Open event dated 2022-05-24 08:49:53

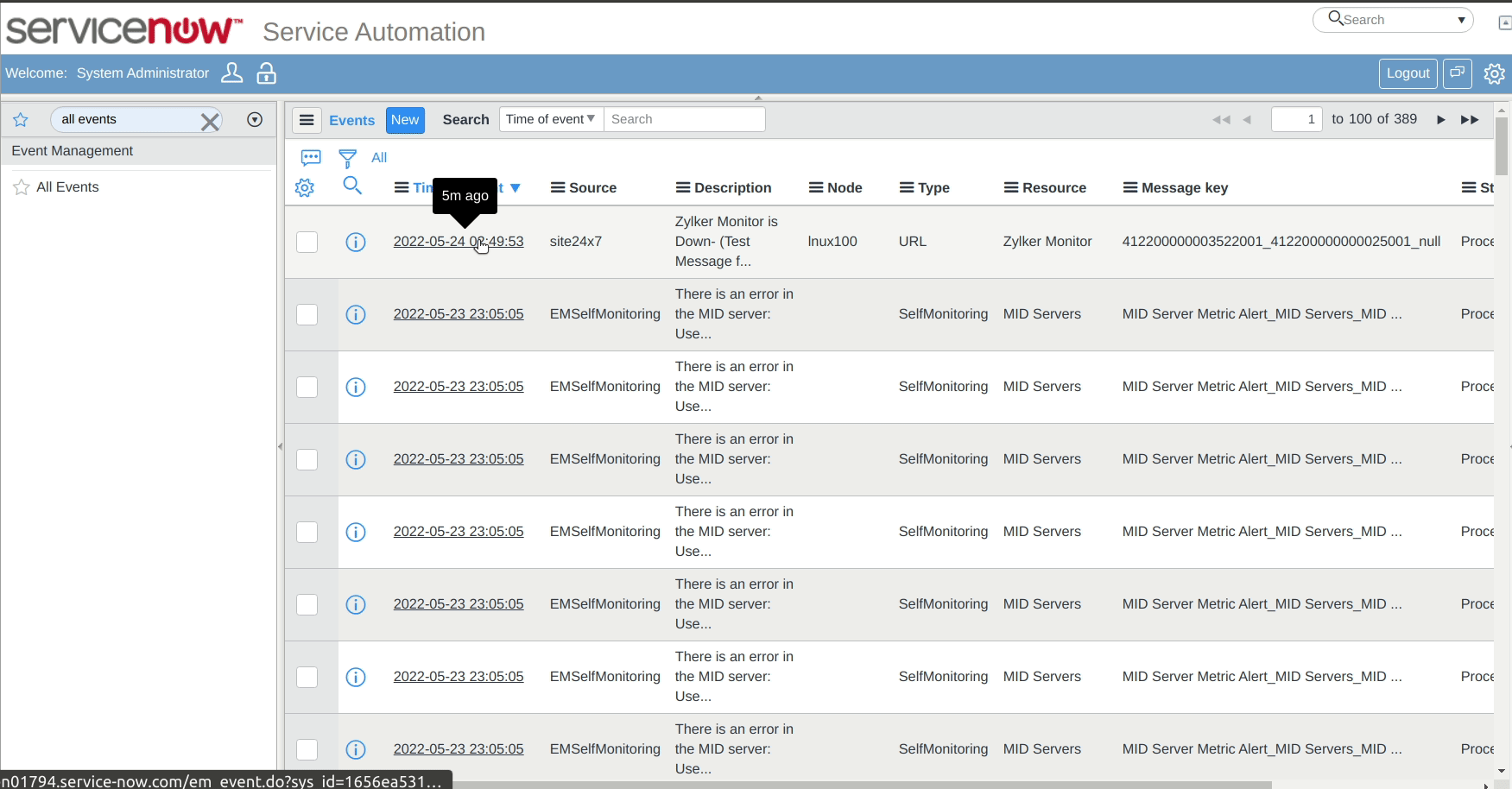point(459,242)
